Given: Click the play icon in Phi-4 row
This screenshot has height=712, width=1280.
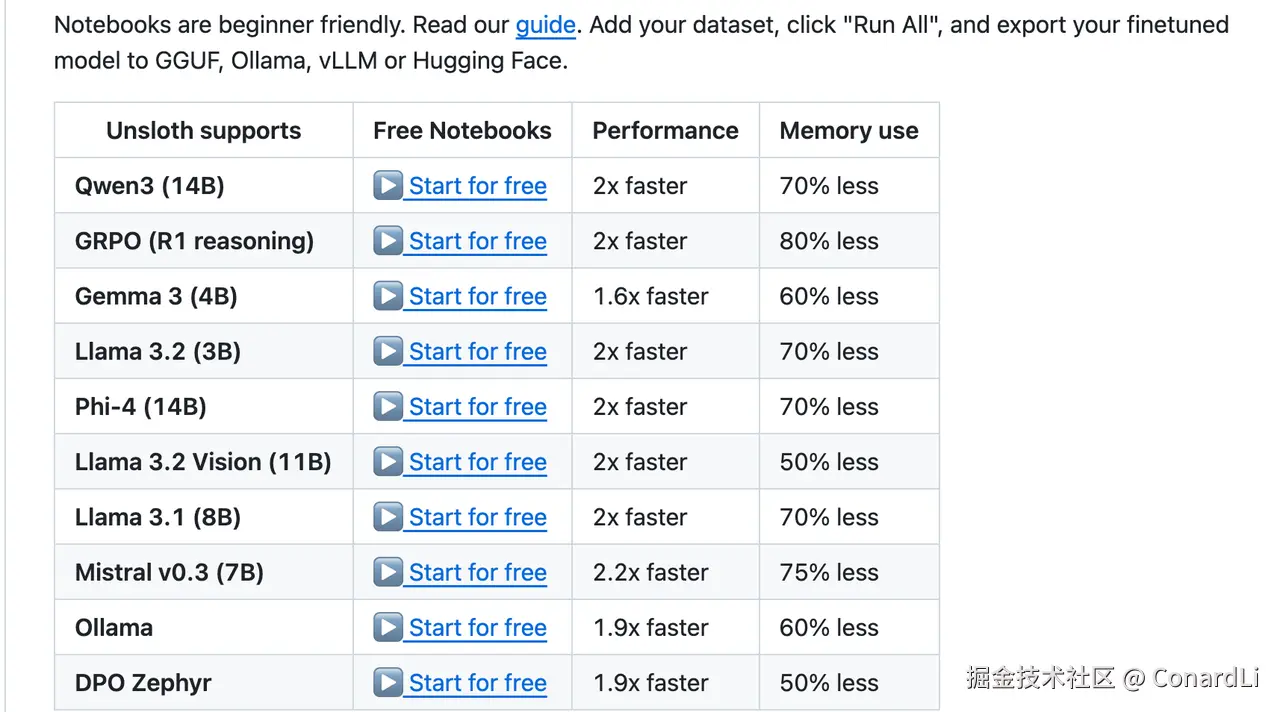Looking at the screenshot, I should 388,406.
